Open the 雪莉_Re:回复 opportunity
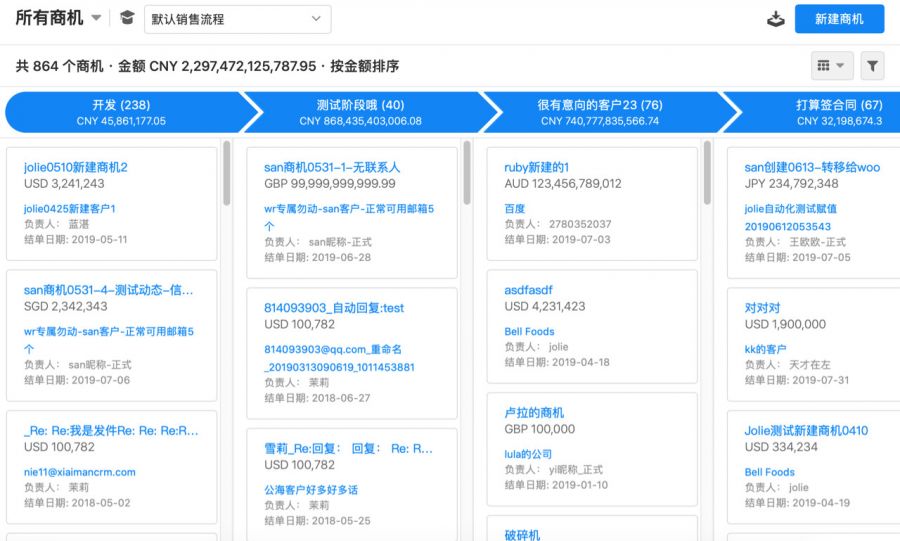The height and width of the screenshot is (541, 900). (348, 449)
